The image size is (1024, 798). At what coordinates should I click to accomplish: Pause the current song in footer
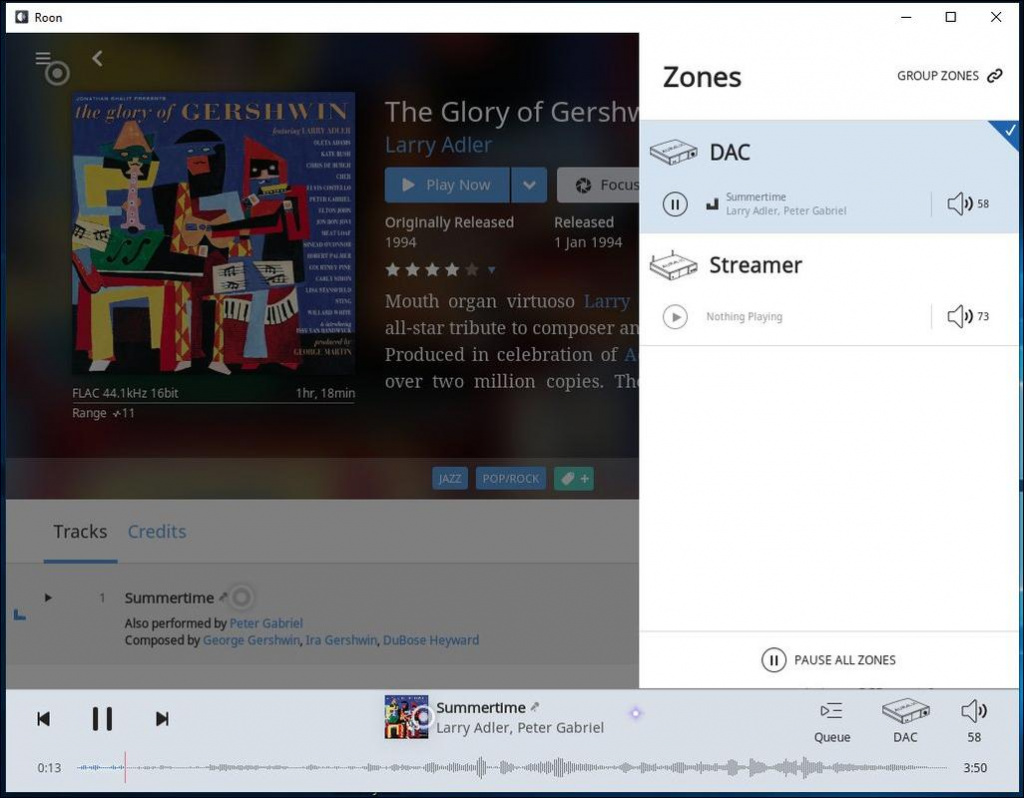tap(102, 719)
